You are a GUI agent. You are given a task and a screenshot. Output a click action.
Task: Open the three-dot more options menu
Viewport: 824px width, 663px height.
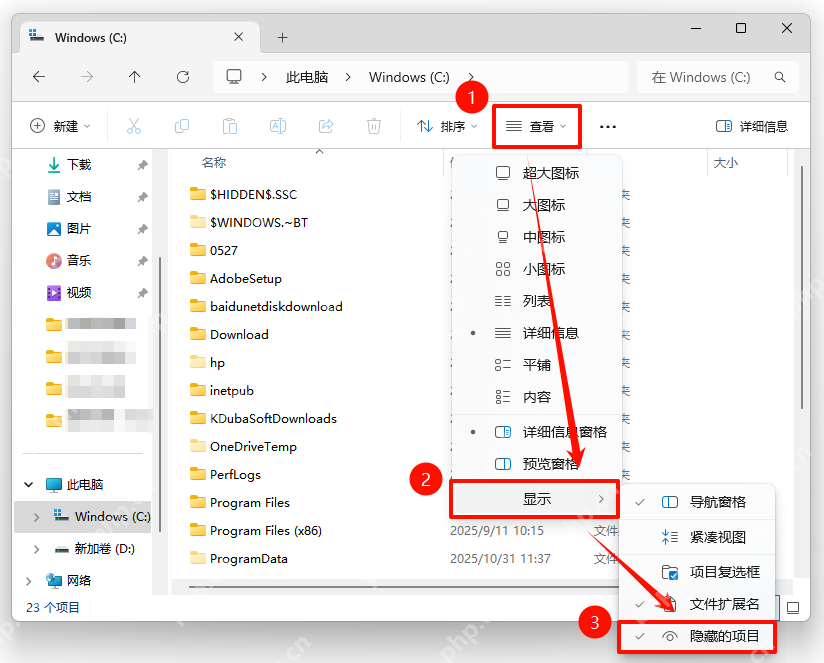point(607,127)
